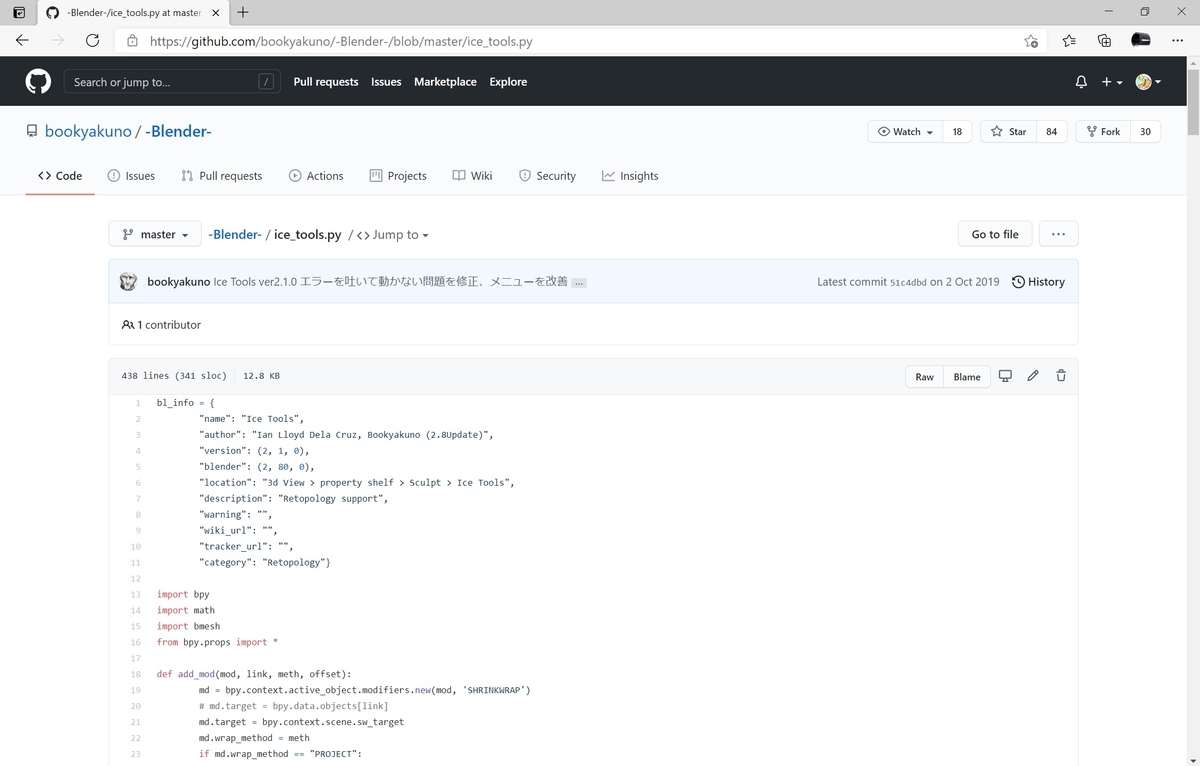The width and height of the screenshot is (1200, 766).
Task: Open the Security tab
Action: pyautogui.click(x=547, y=176)
